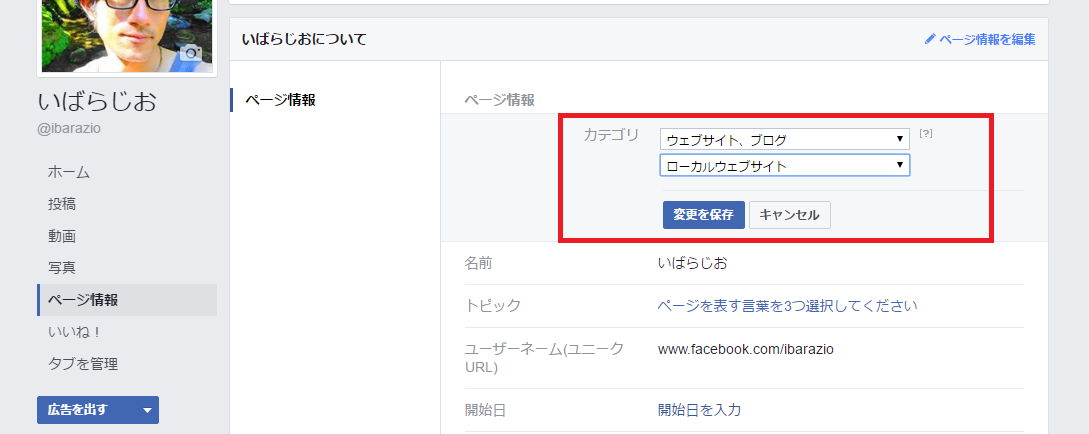Screen dimensions: 1089x434
Task: Select ページ情報 in the left sidebar
Action: coord(127,300)
